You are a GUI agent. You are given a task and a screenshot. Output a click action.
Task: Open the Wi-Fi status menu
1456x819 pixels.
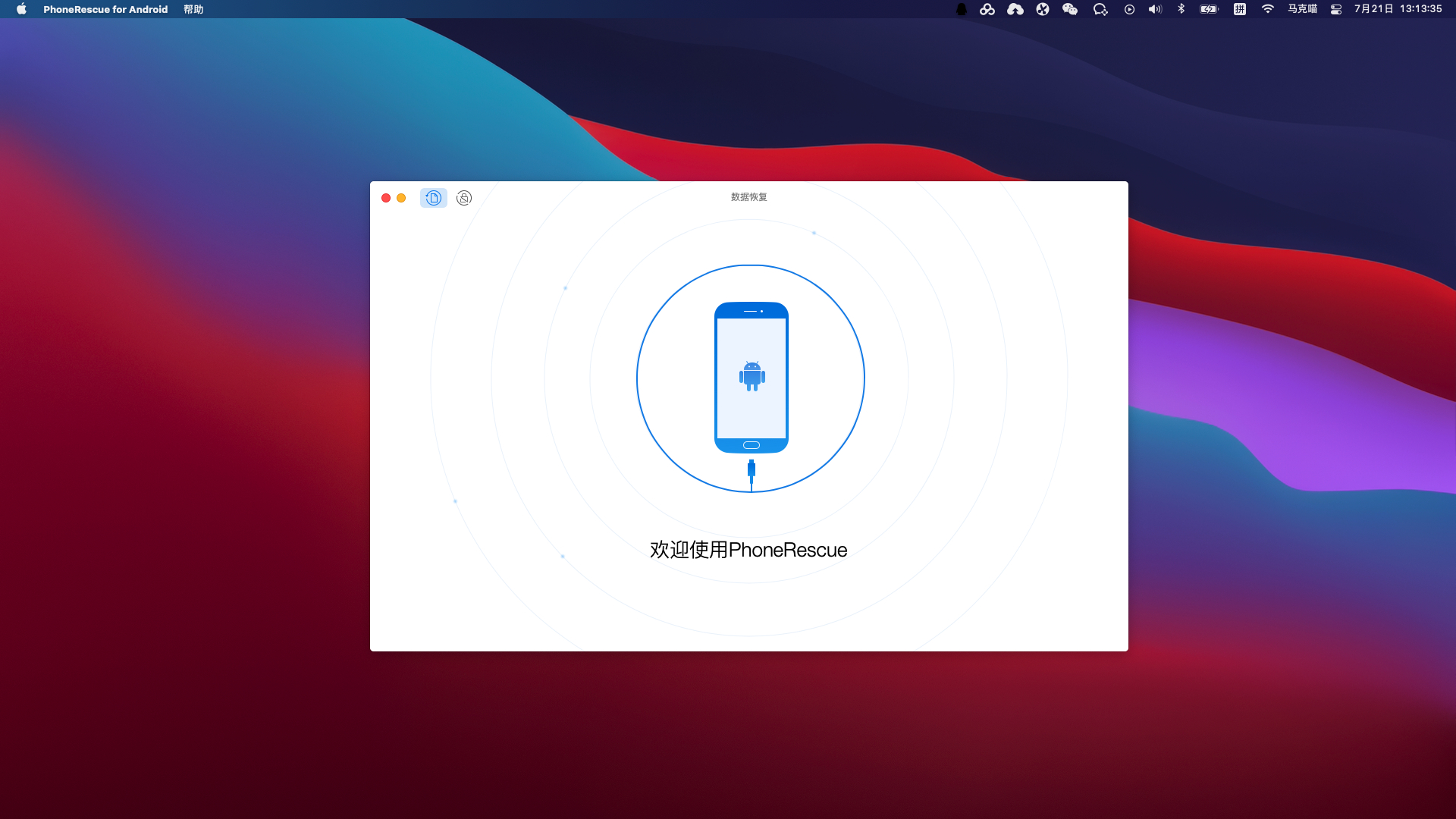pyautogui.click(x=1268, y=9)
